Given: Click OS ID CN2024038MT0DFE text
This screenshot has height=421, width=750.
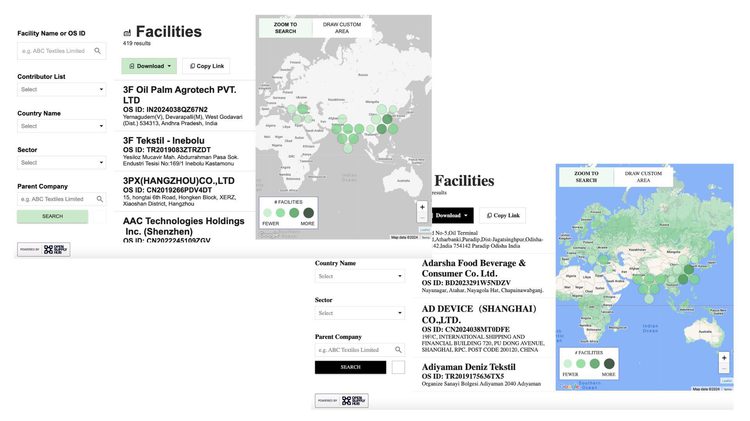Looking at the screenshot, I should pyautogui.click(x=465, y=329).
